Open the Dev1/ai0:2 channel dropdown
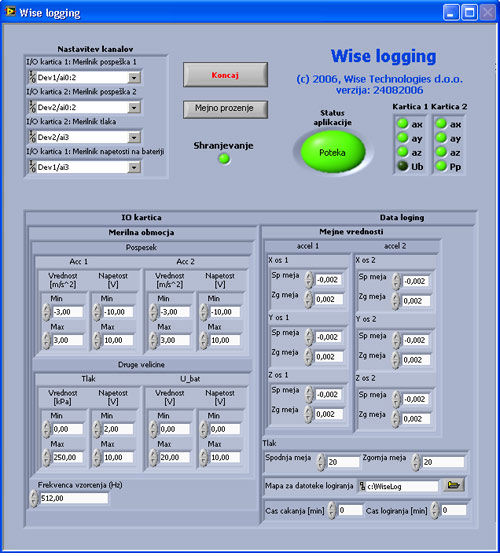The width and height of the screenshot is (500, 556). tap(134, 77)
